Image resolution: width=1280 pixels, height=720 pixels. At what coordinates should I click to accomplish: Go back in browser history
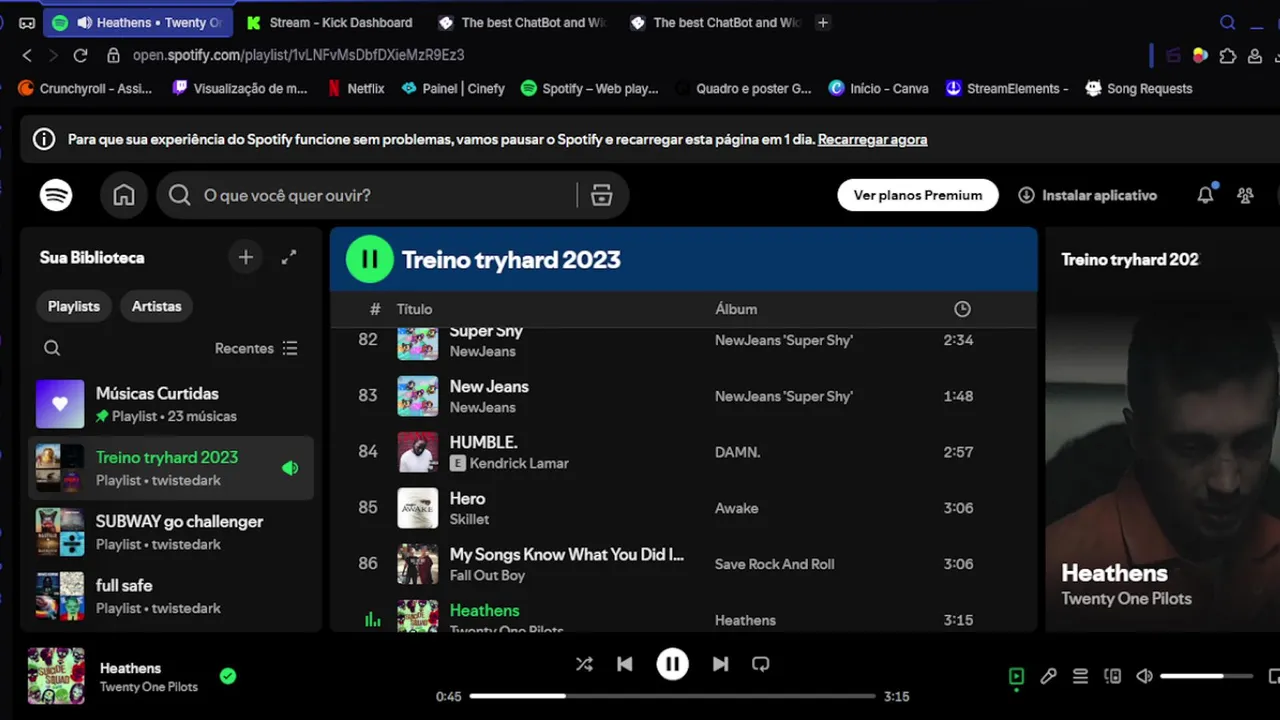click(27, 55)
